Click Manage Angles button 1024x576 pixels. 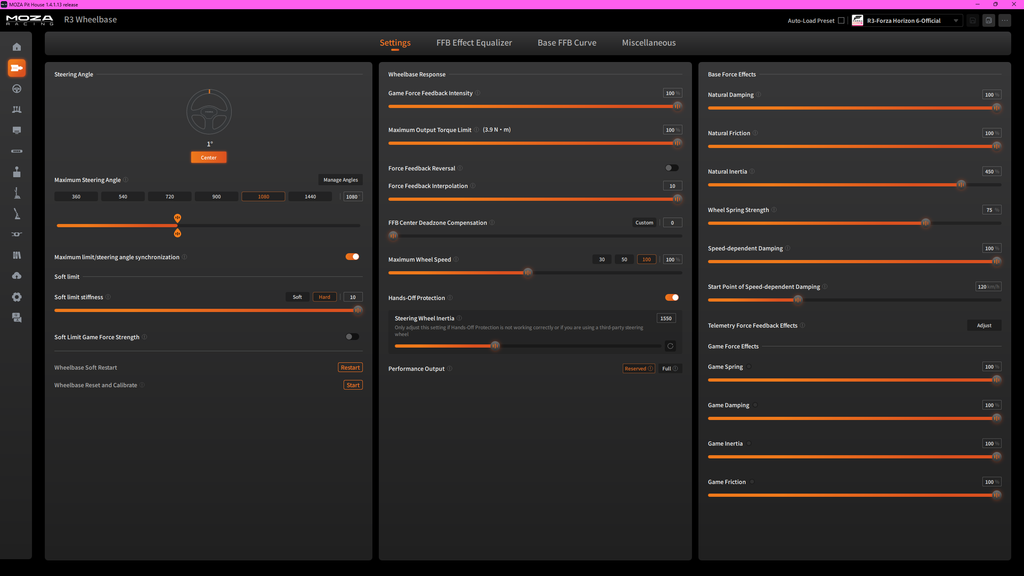tap(341, 180)
